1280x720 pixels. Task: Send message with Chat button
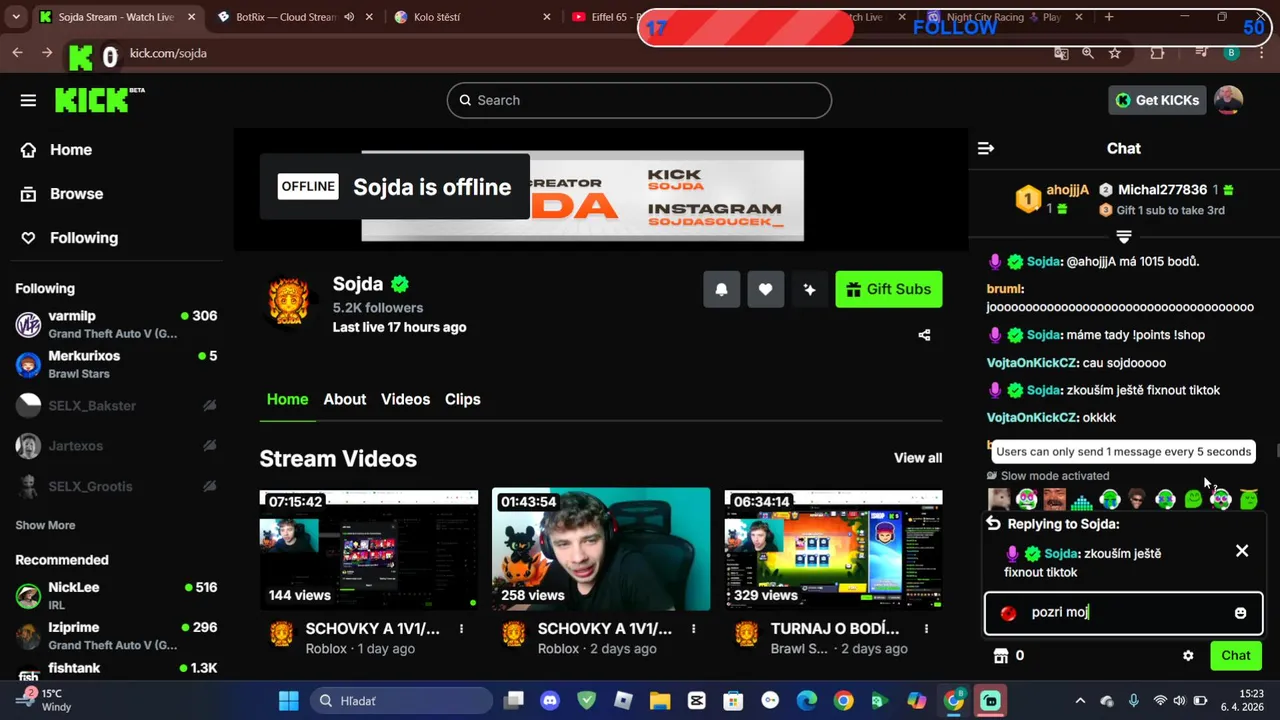pyautogui.click(x=1236, y=656)
